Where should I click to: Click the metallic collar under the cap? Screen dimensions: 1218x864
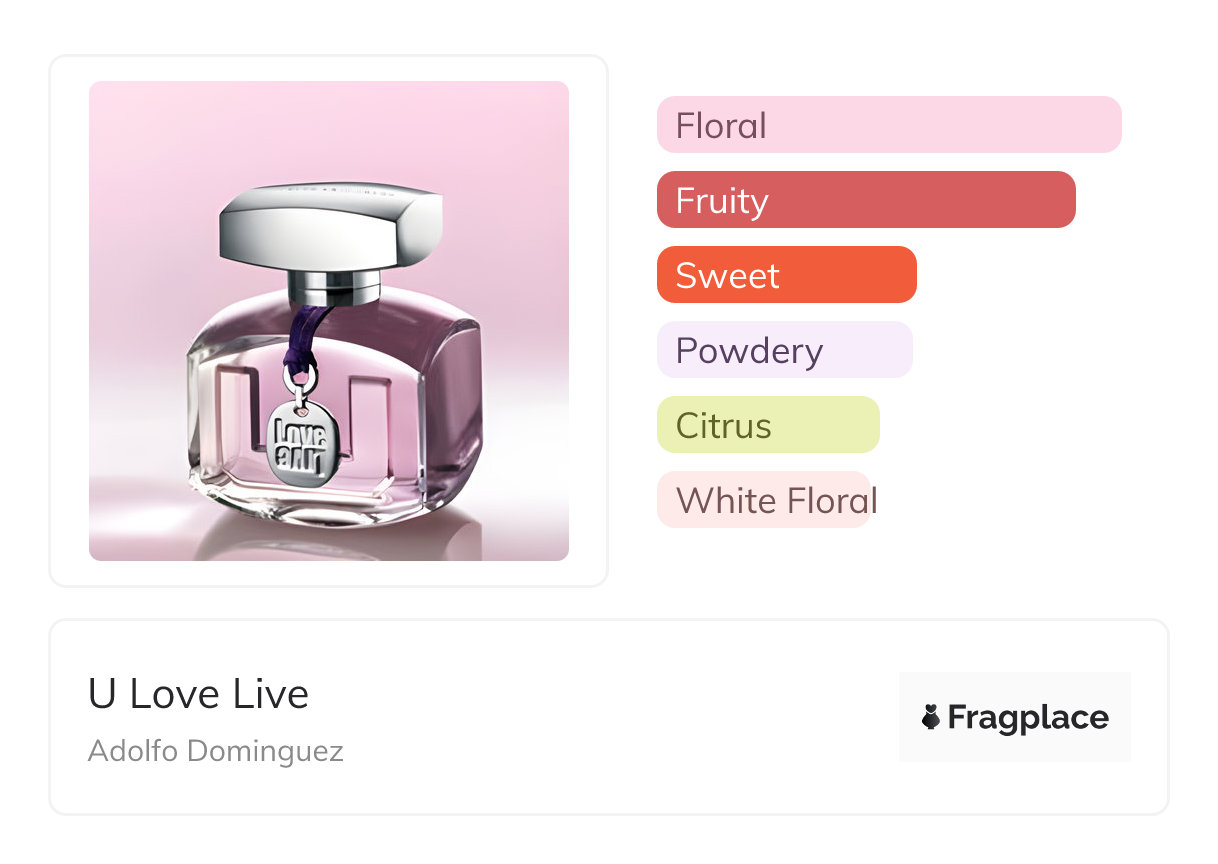335,285
